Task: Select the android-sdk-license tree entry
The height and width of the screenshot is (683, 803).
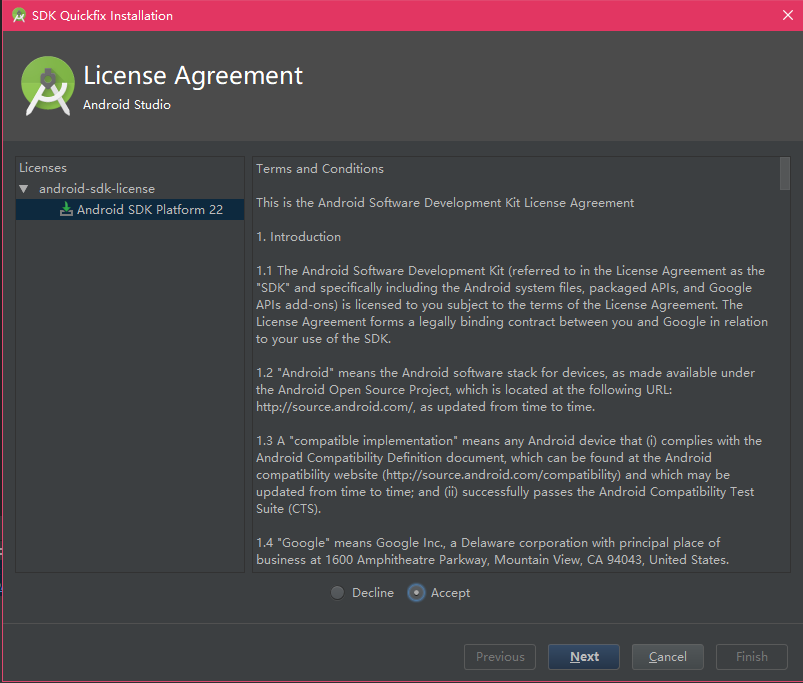Action: (x=97, y=189)
